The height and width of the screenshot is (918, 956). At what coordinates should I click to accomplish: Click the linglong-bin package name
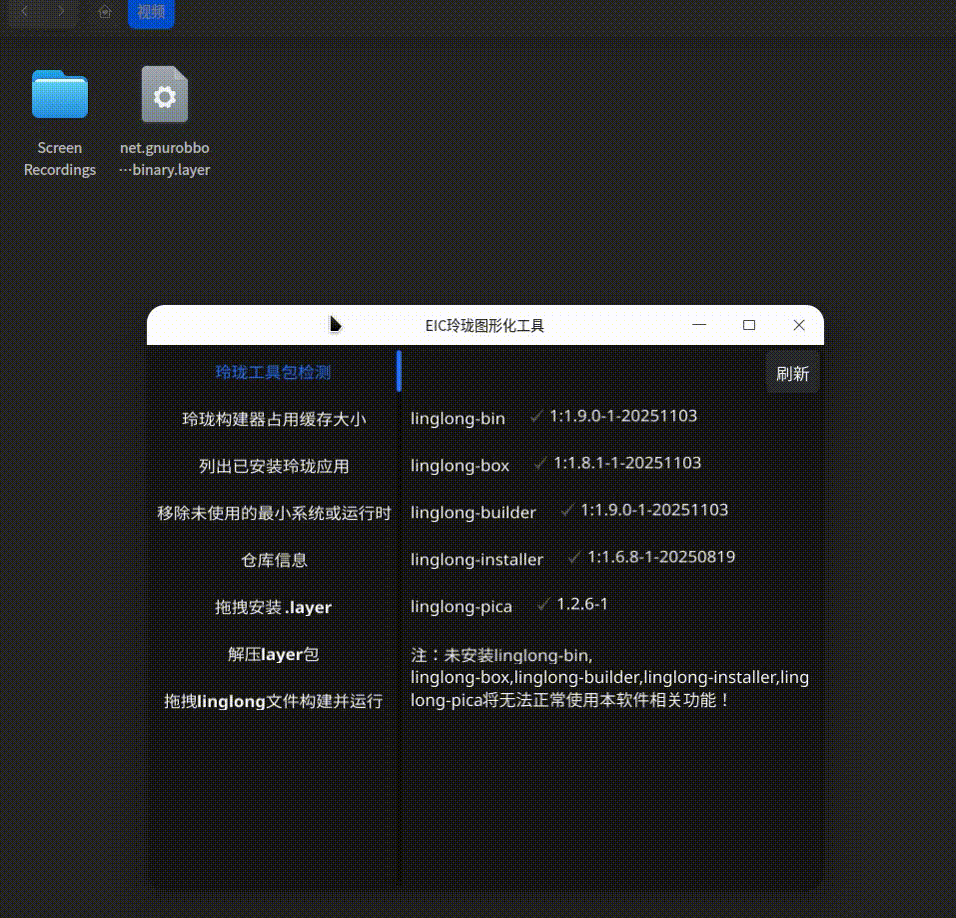click(458, 418)
